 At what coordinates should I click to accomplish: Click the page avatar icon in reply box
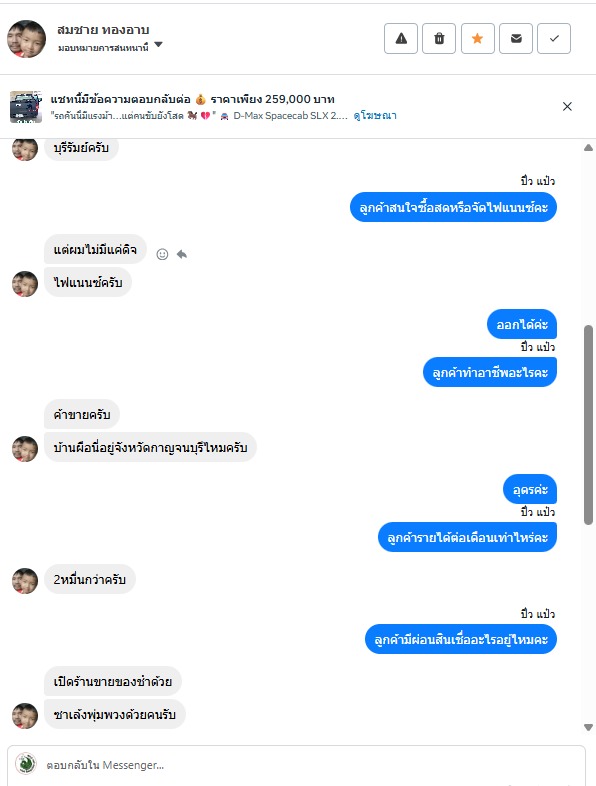(26, 764)
